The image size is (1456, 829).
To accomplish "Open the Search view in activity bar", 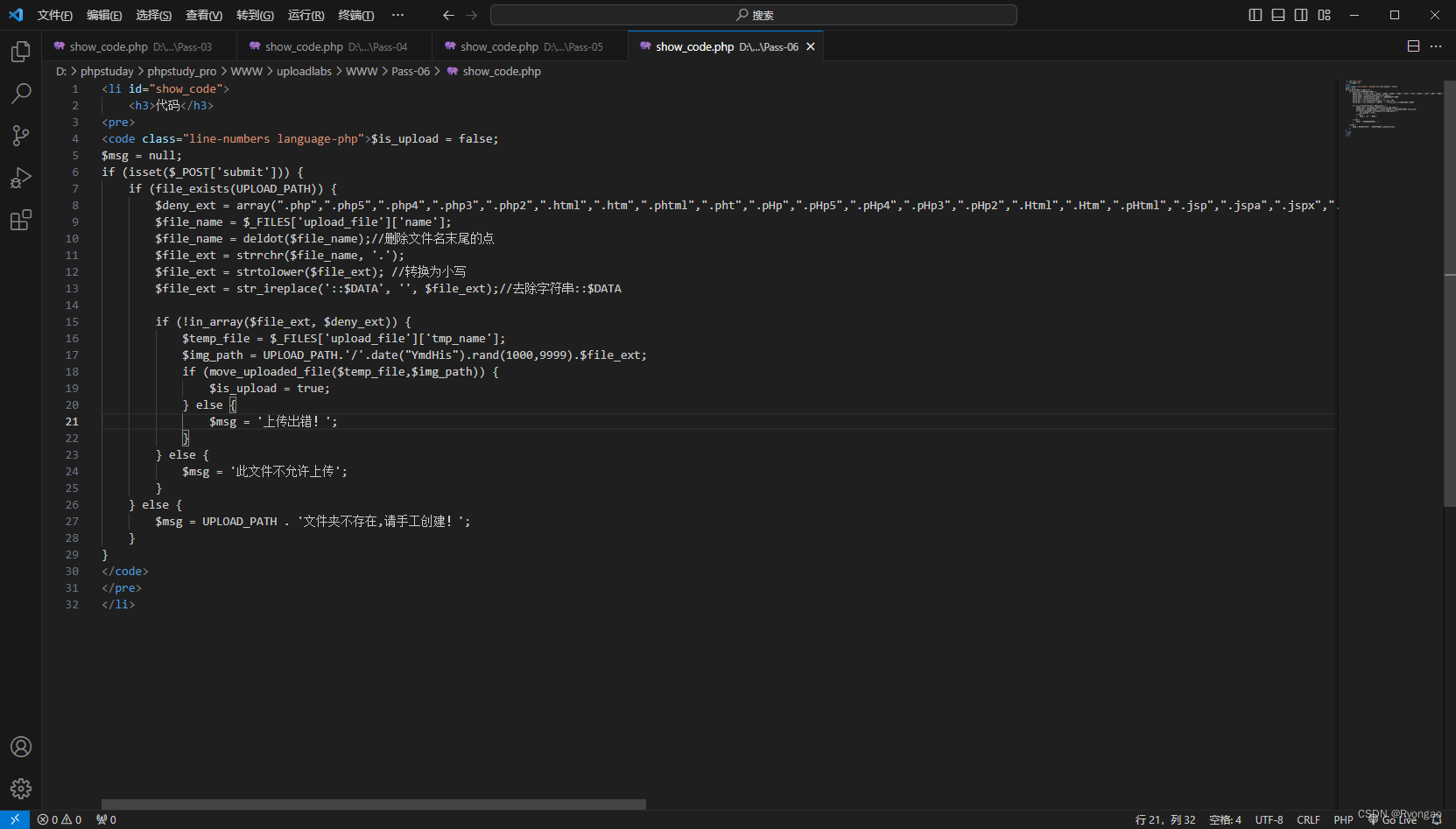I will pos(21,94).
